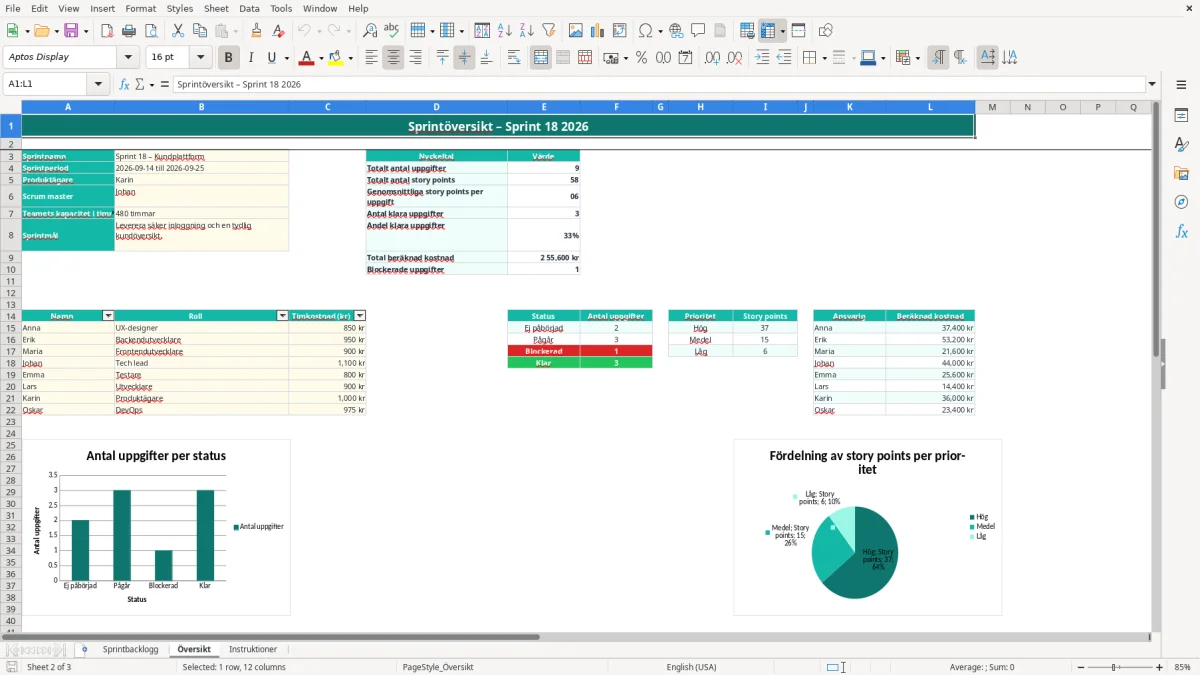Clear direct formatting icon
This screenshot has height=675, width=1200.
277,31
